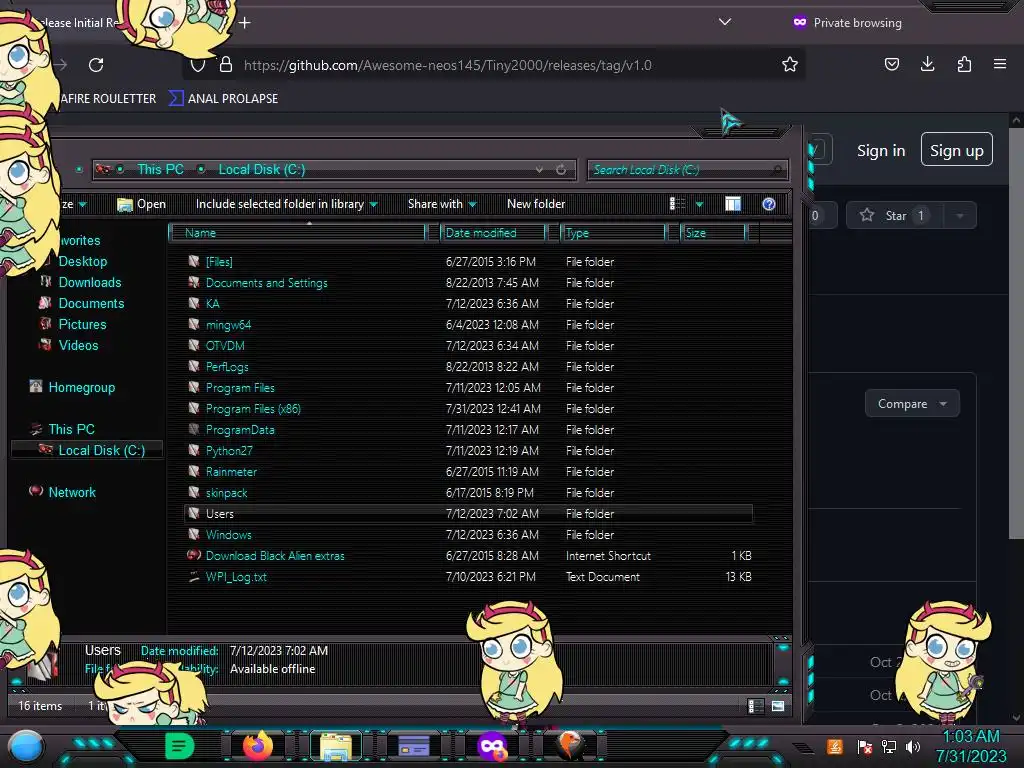1024x768 pixels.
Task: Click the volume speaker tray icon
Action: pyautogui.click(x=913, y=746)
